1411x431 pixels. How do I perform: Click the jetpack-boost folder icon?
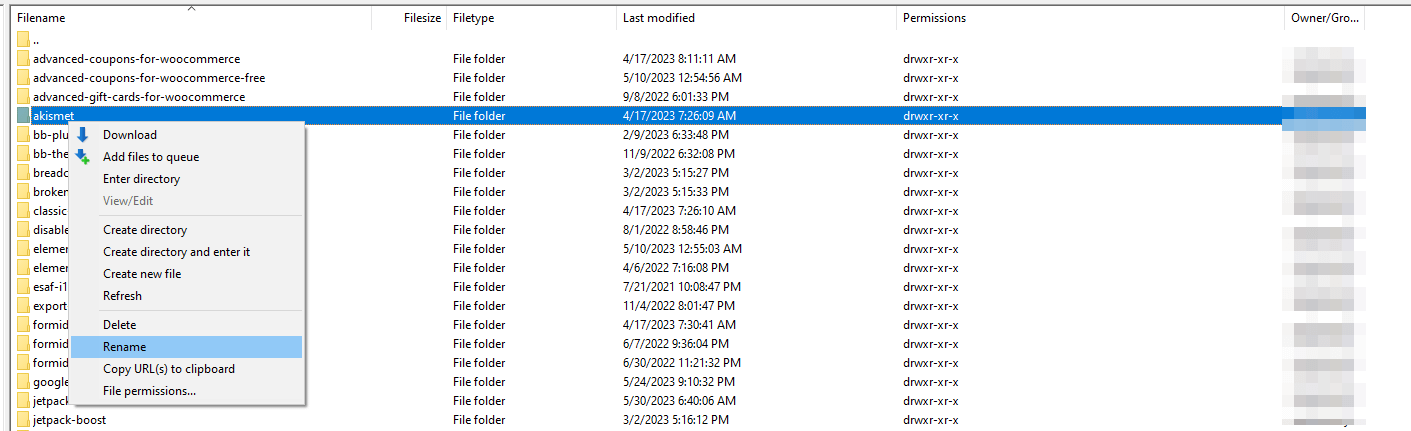(x=23, y=420)
